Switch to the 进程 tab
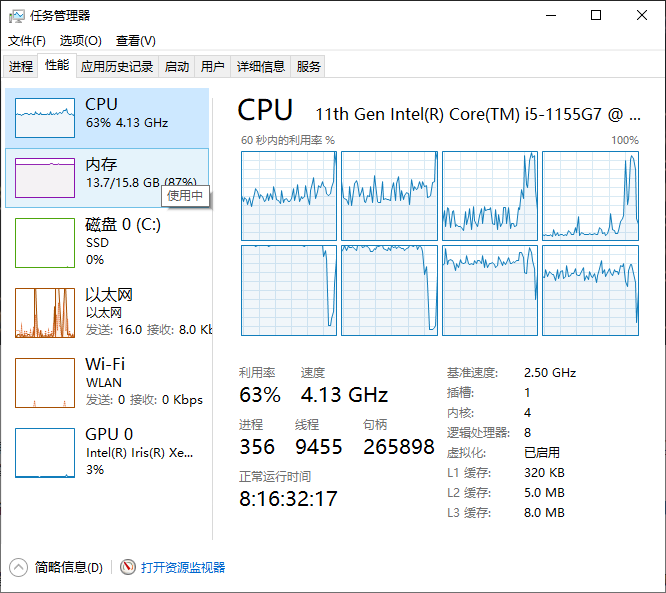The width and height of the screenshot is (666, 593). 21,67
